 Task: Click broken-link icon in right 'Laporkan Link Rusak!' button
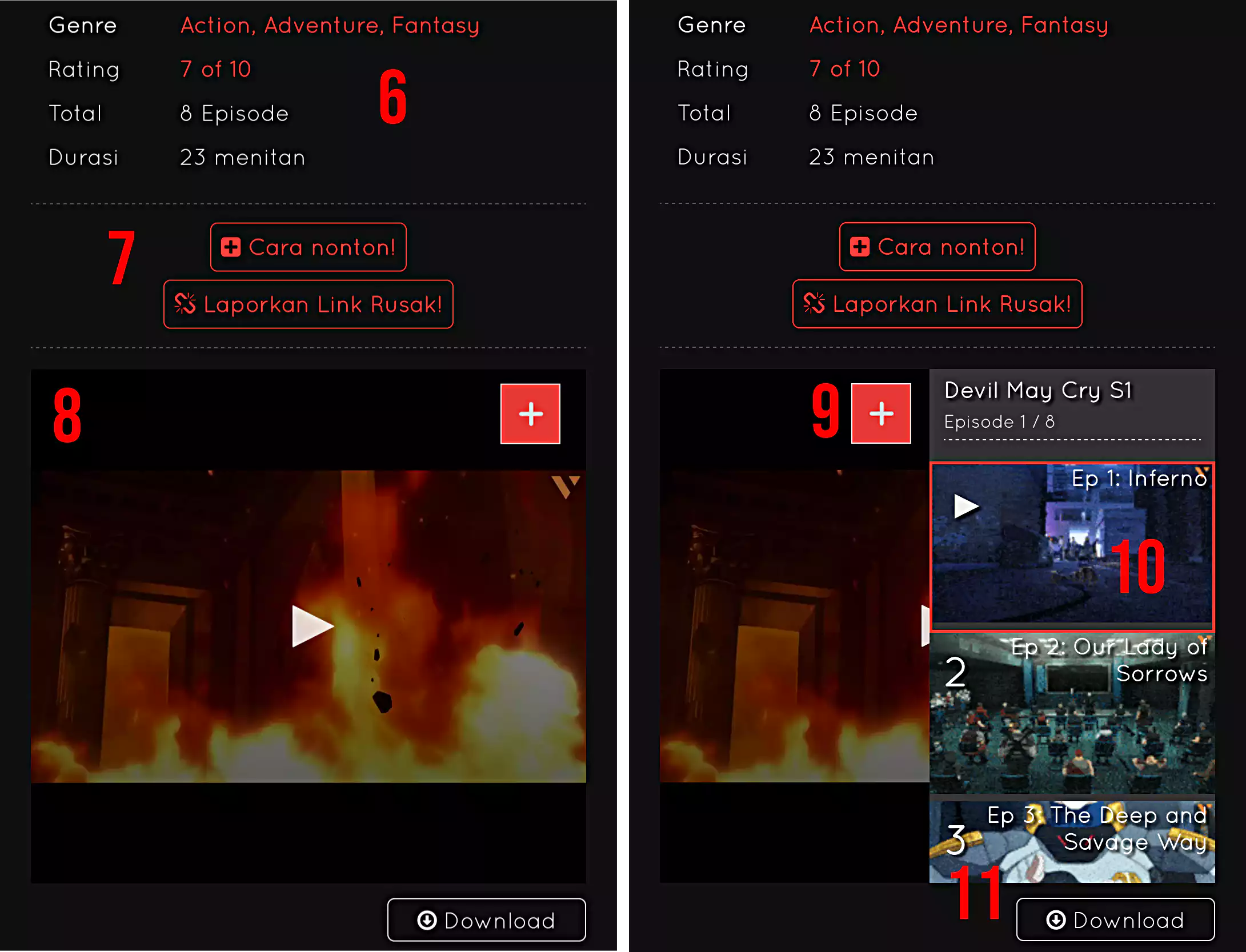pos(814,304)
